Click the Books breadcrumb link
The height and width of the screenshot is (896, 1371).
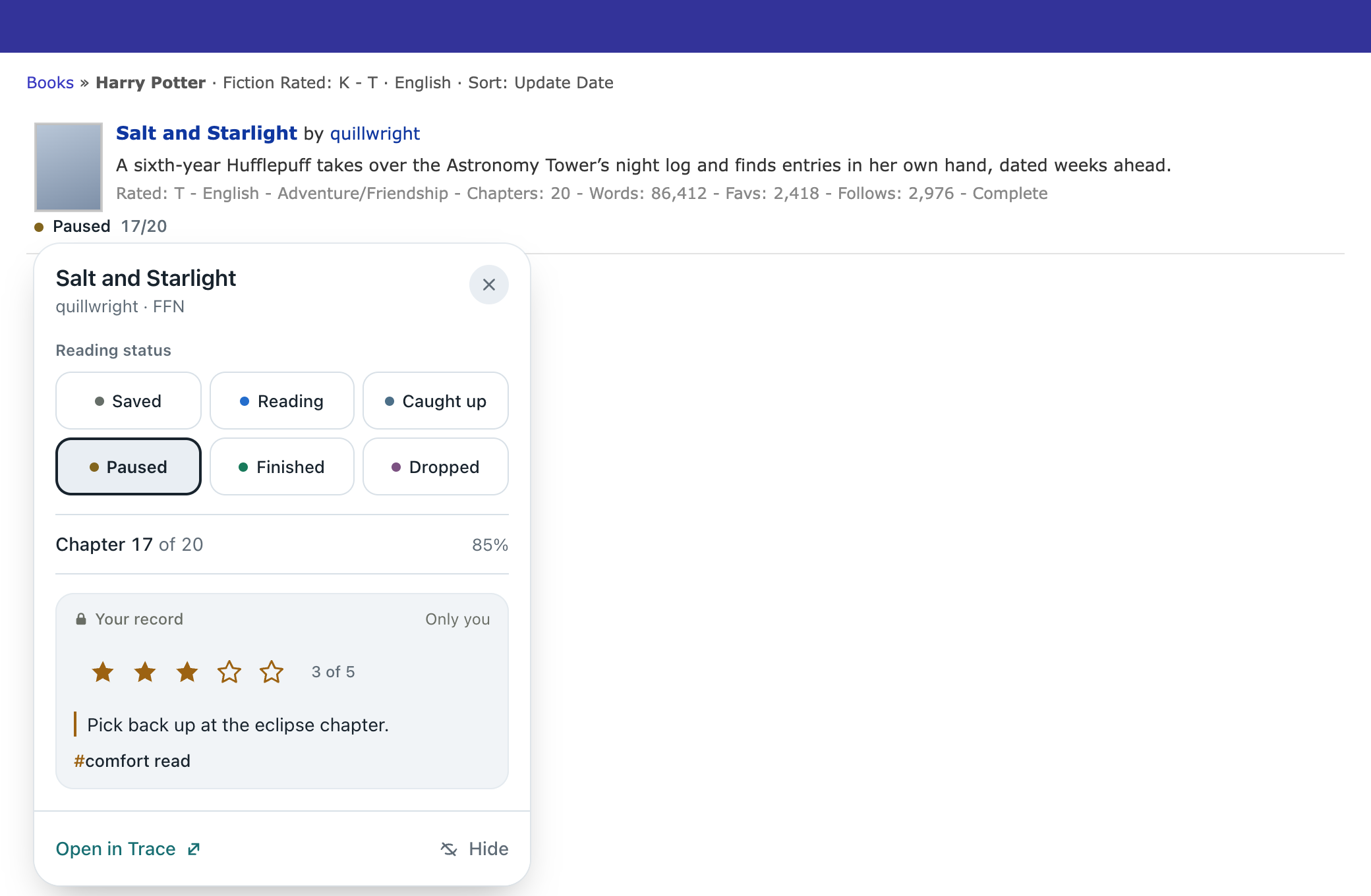[50, 82]
